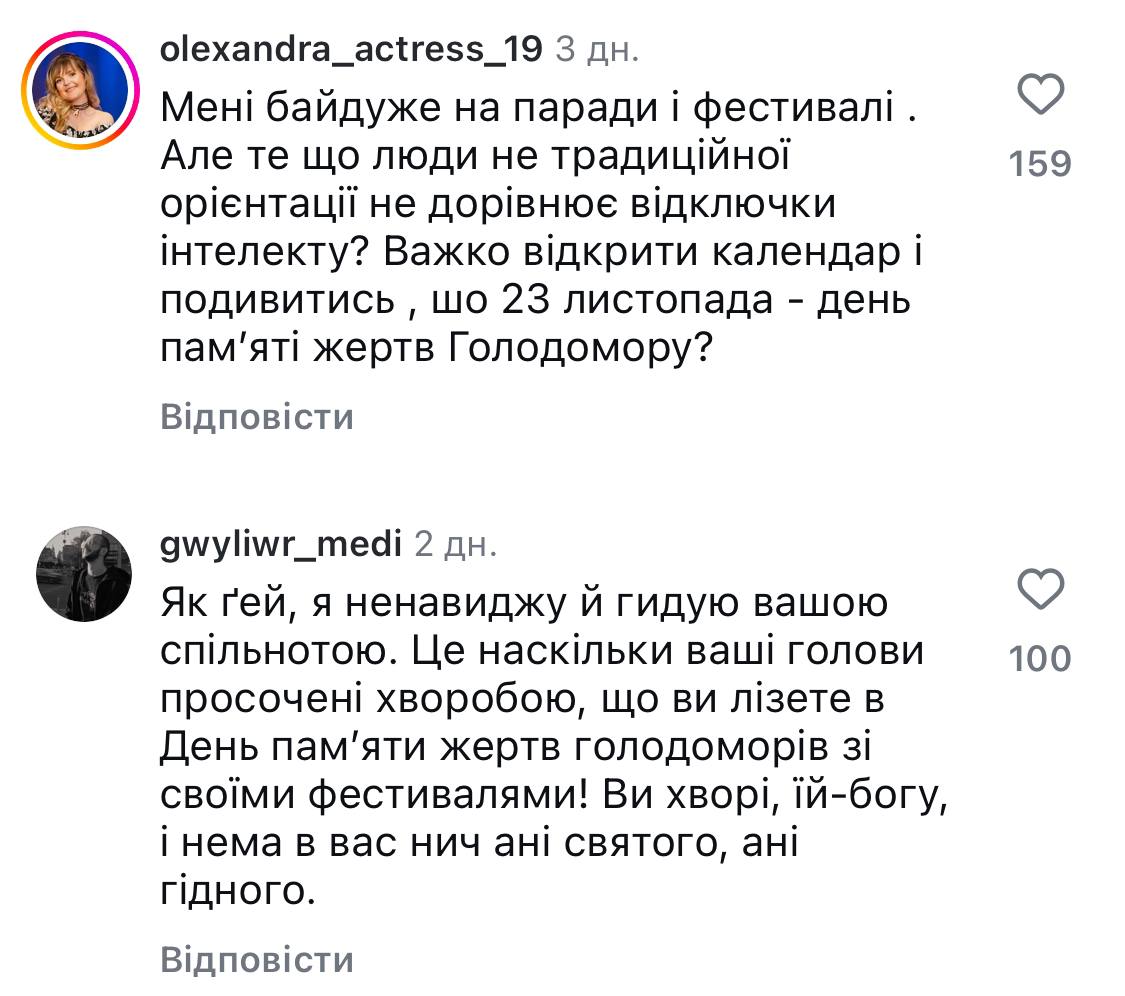Like the comment by olexandra_actress_19
Image resolution: width=1125 pixels, height=996 pixels.
pos(1041,97)
